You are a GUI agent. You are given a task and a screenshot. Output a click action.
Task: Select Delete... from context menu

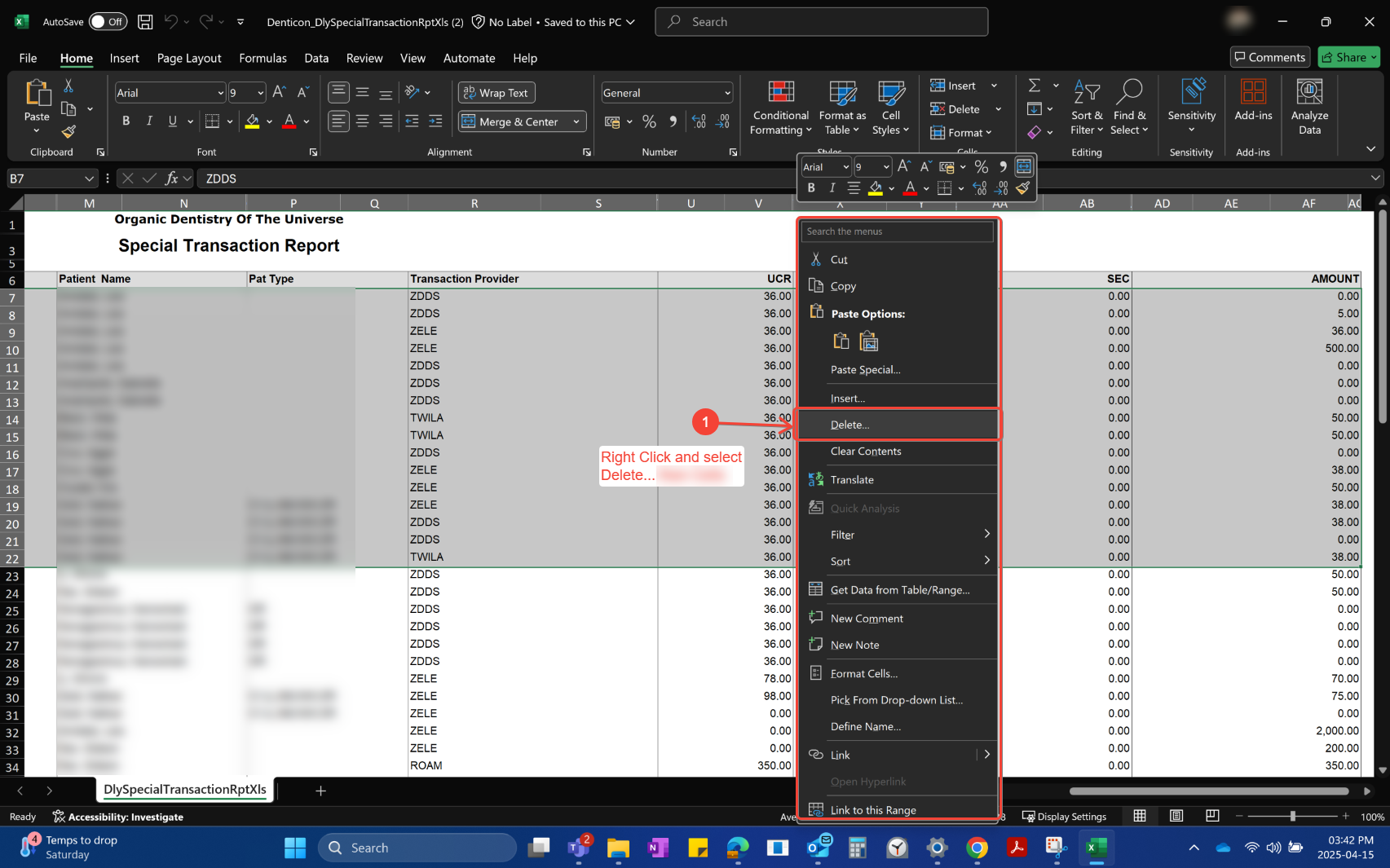pos(898,425)
